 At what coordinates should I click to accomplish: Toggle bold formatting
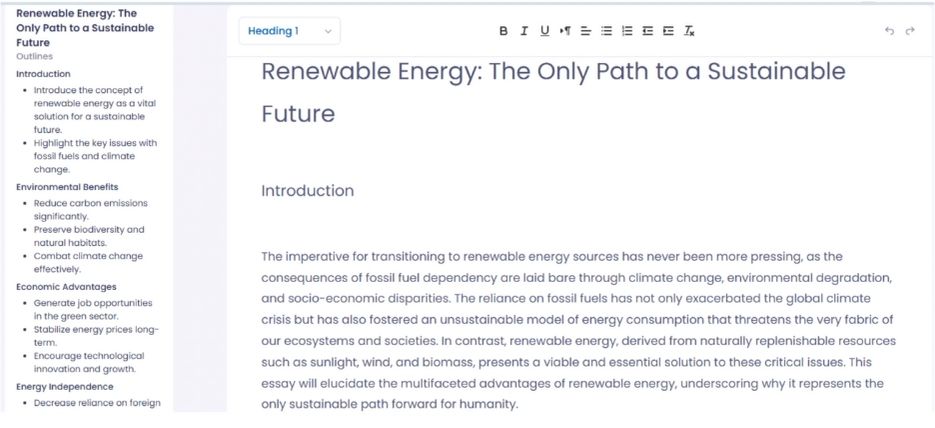pyautogui.click(x=504, y=31)
